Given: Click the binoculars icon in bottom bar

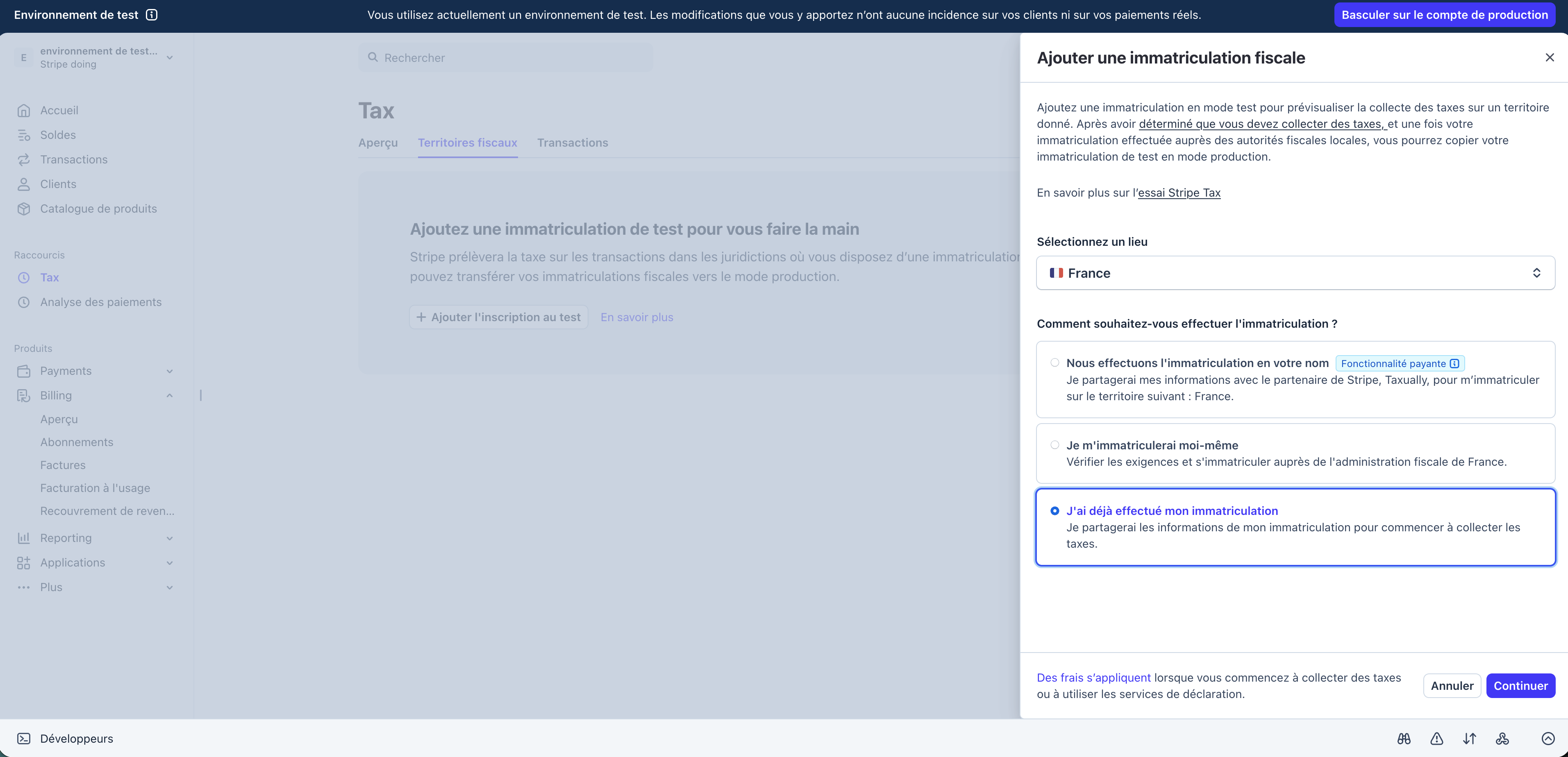Looking at the screenshot, I should click(x=1404, y=739).
